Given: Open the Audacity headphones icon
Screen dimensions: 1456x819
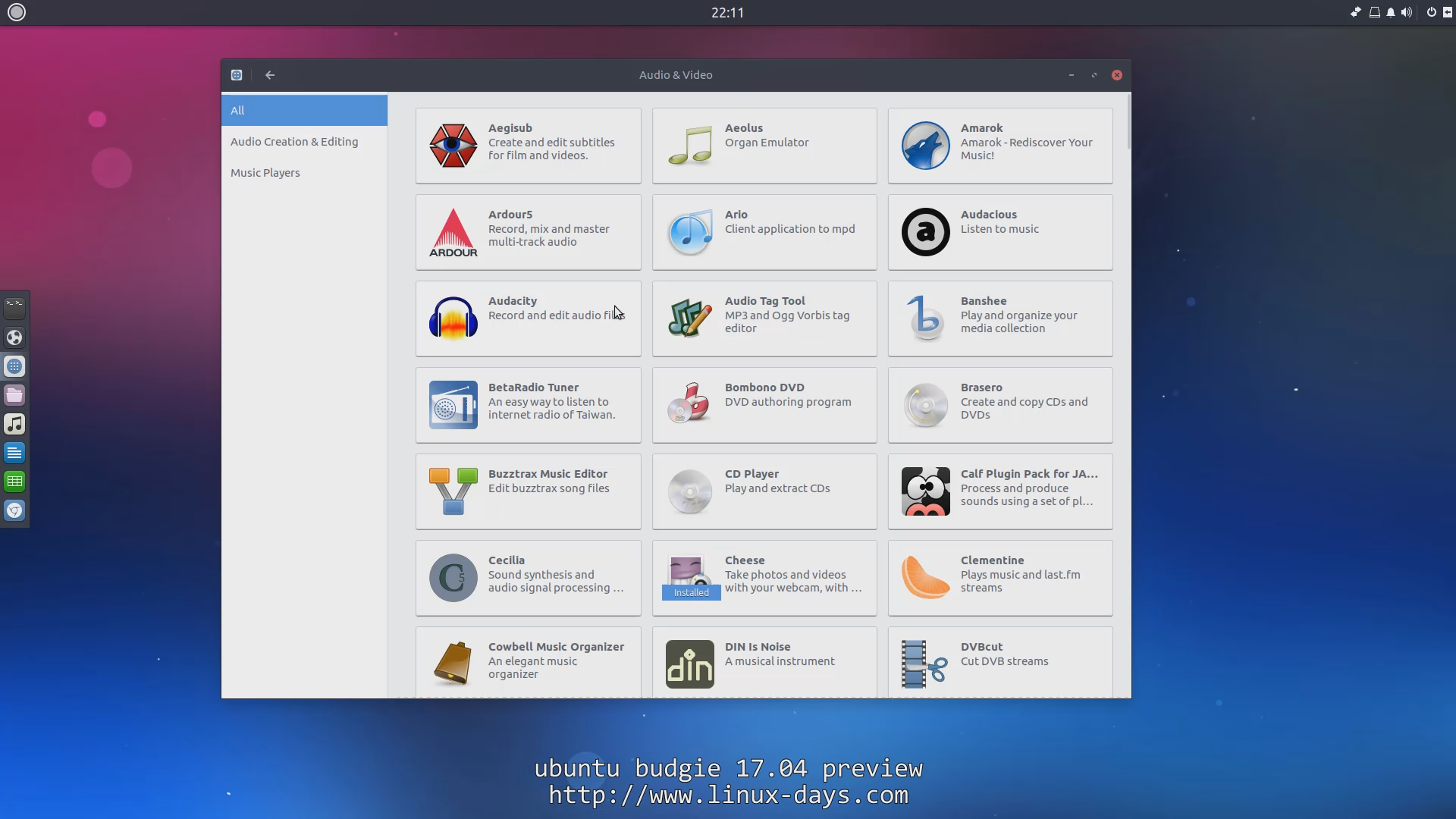Looking at the screenshot, I should [x=453, y=318].
